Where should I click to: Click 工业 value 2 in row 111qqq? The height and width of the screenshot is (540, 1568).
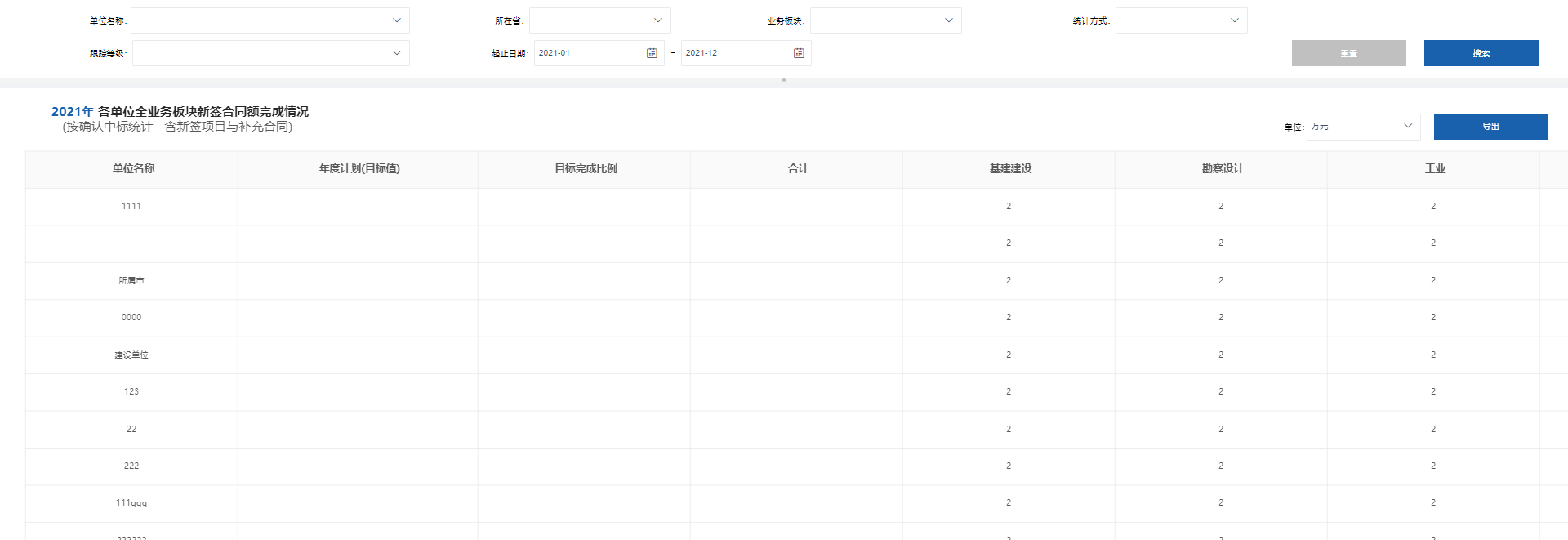pyautogui.click(x=1433, y=502)
